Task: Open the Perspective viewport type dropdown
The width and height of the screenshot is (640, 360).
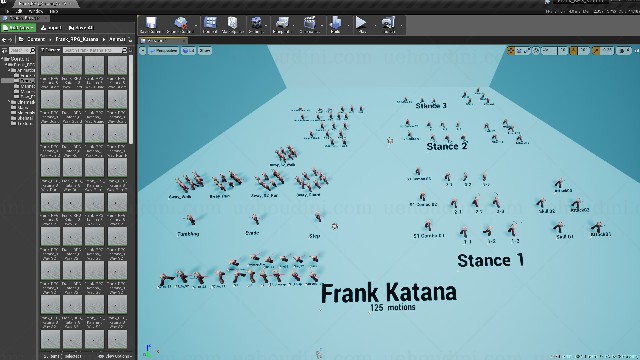Action: pos(163,51)
